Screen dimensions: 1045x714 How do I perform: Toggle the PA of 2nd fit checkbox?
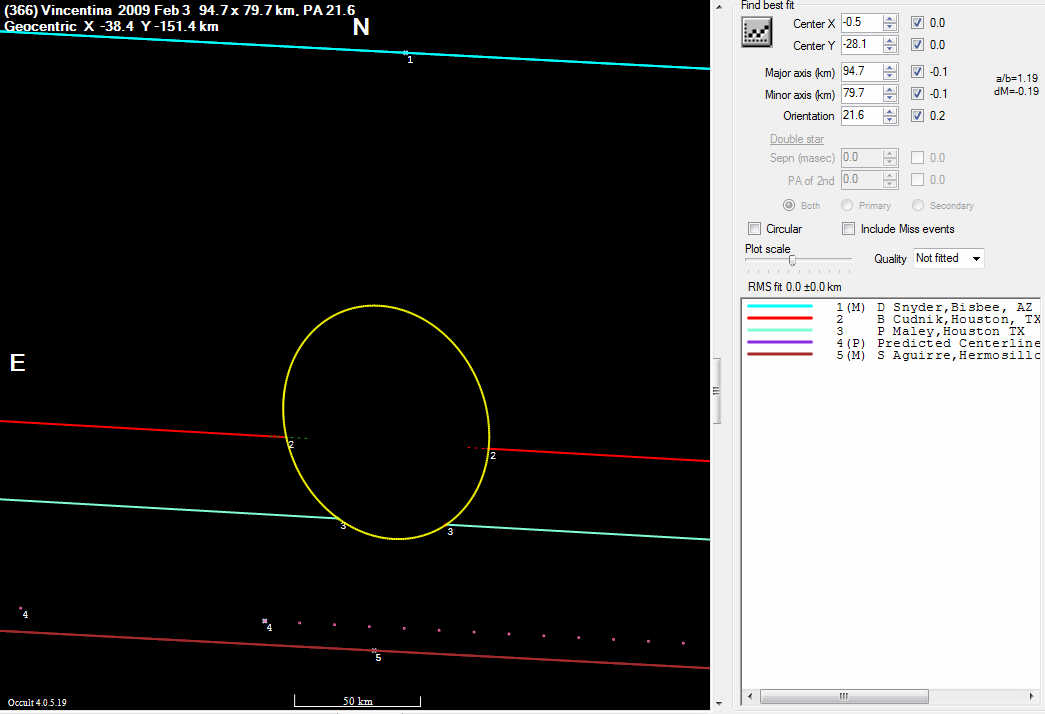point(918,179)
